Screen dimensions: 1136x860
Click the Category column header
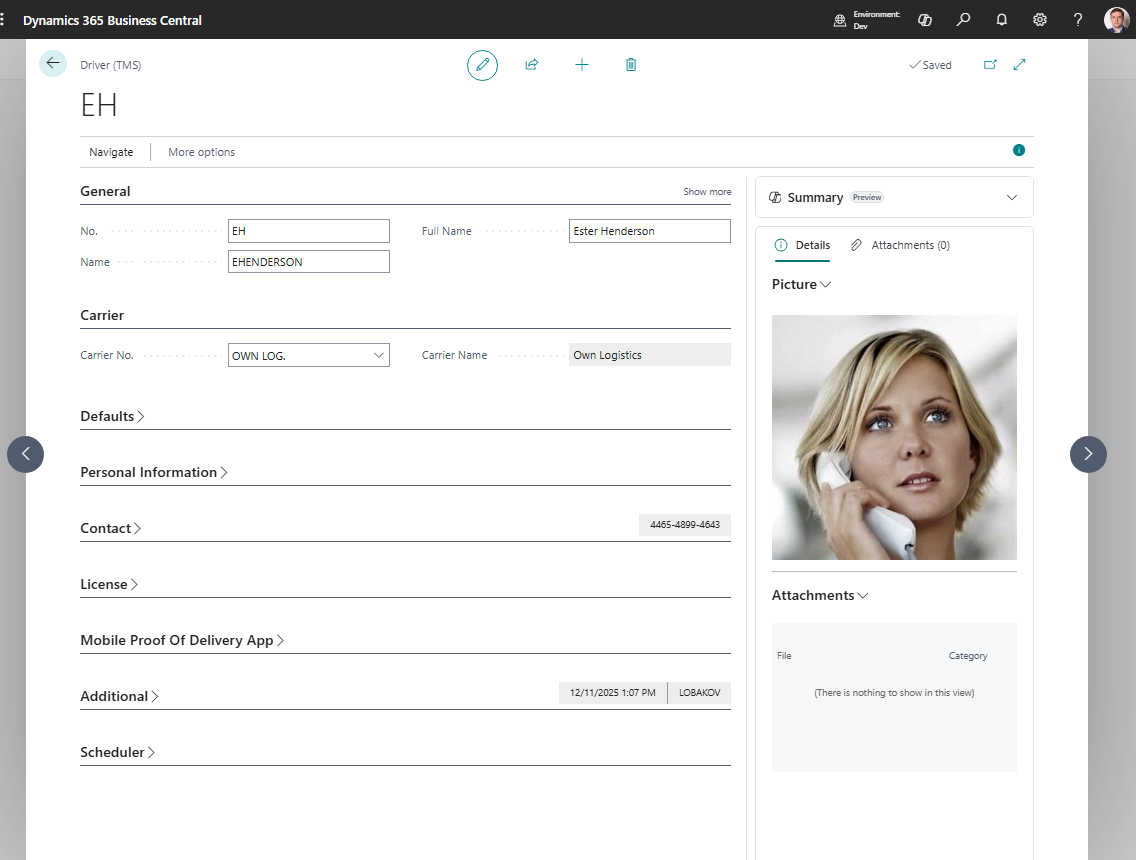coord(968,656)
